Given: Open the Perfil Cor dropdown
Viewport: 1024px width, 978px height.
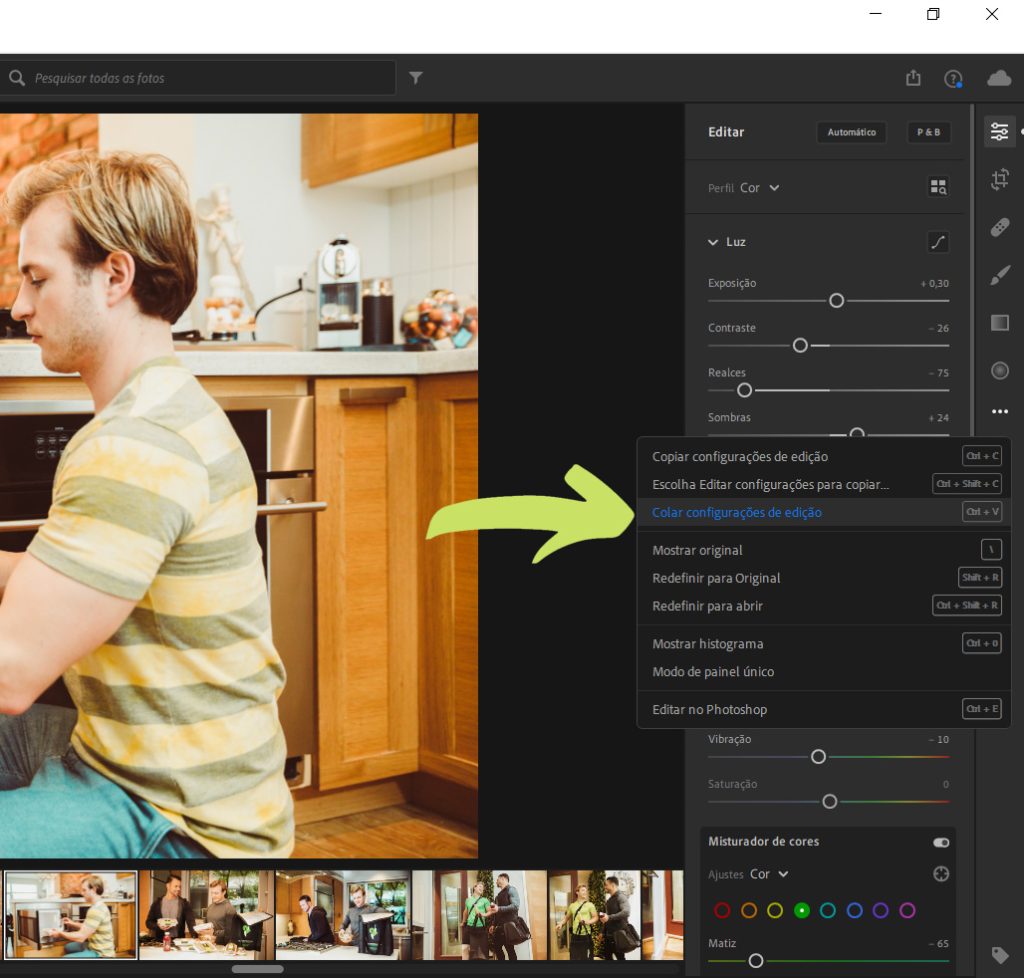Looking at the screenshot, I should coord(759,188).
